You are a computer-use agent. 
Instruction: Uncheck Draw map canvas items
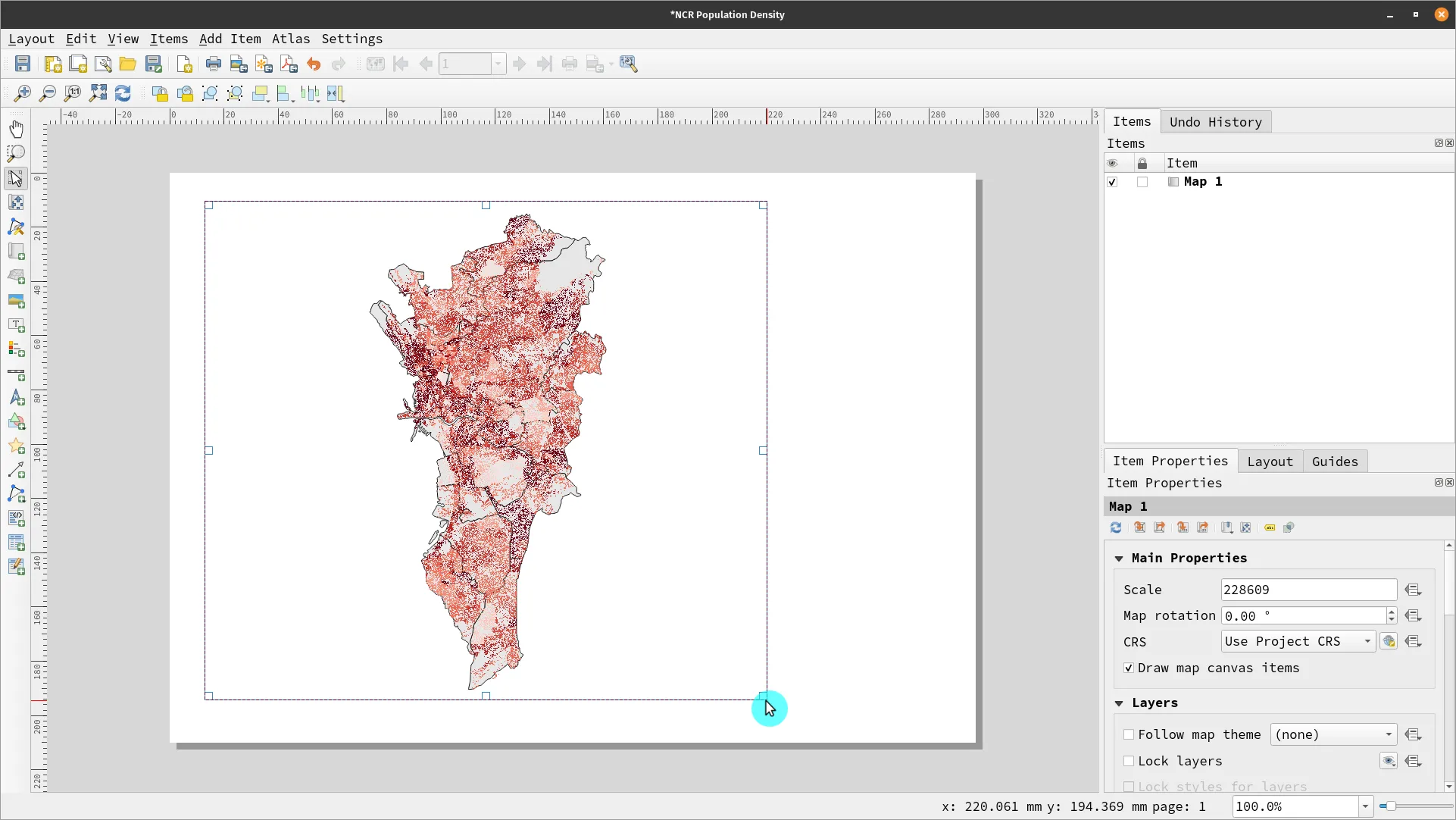[1127, 668]
